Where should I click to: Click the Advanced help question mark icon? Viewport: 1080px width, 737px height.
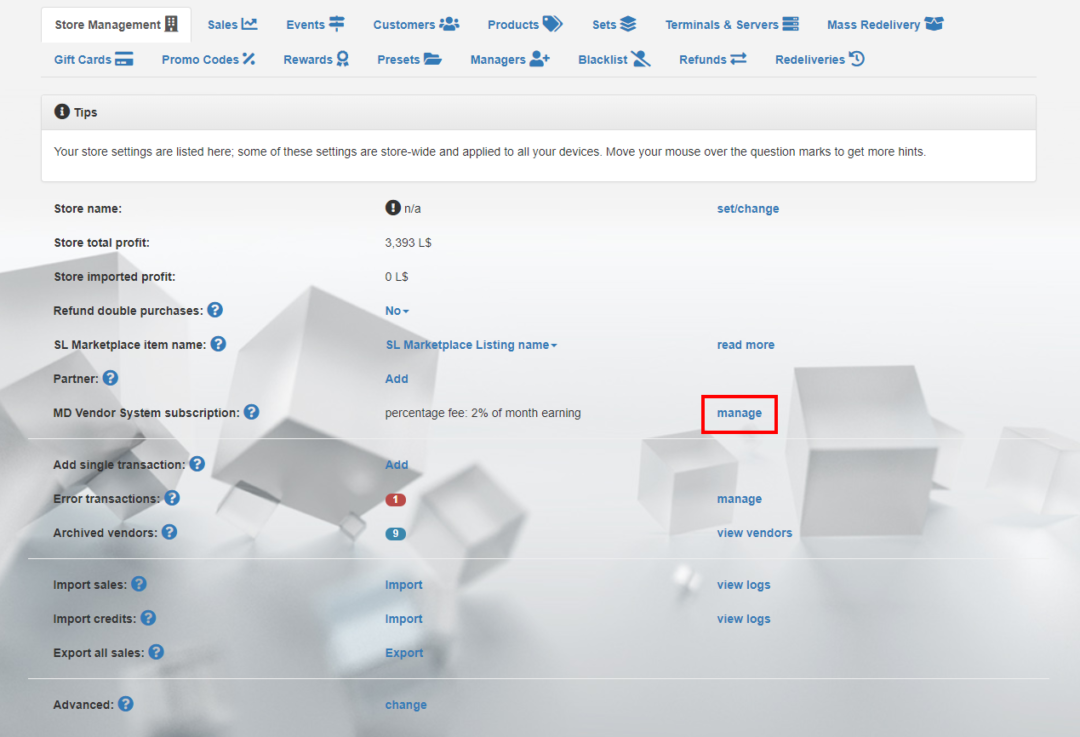126,704
